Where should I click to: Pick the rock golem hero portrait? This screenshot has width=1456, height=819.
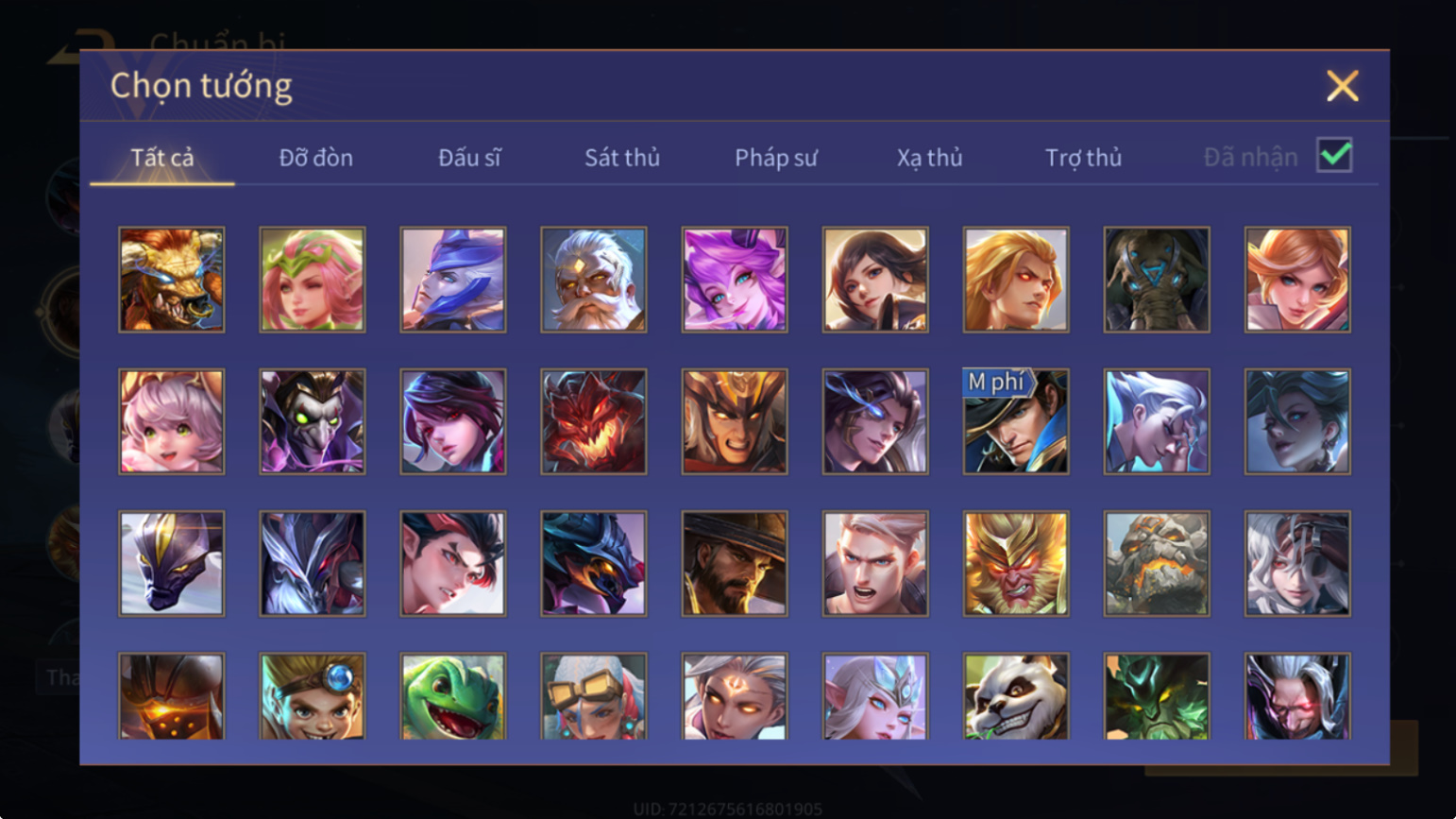point(1157,564)
